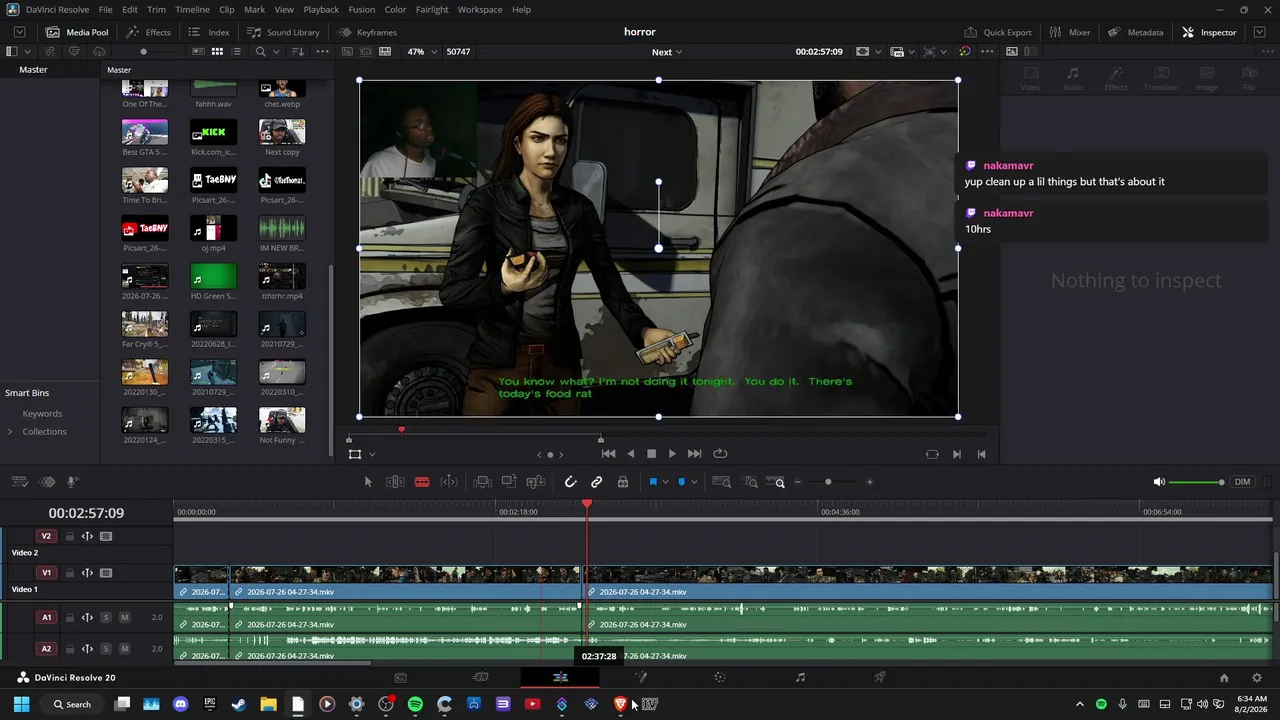
Task: Lock the V1 video track
Action: 69,573
